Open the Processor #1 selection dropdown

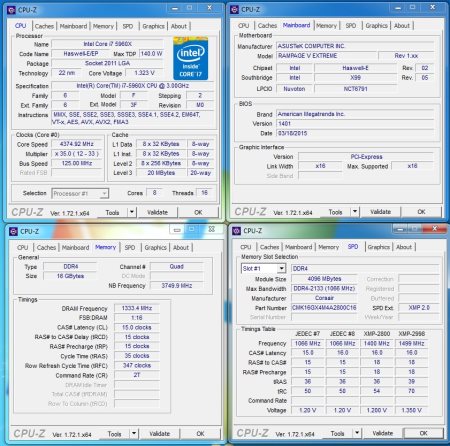[80, 193]
